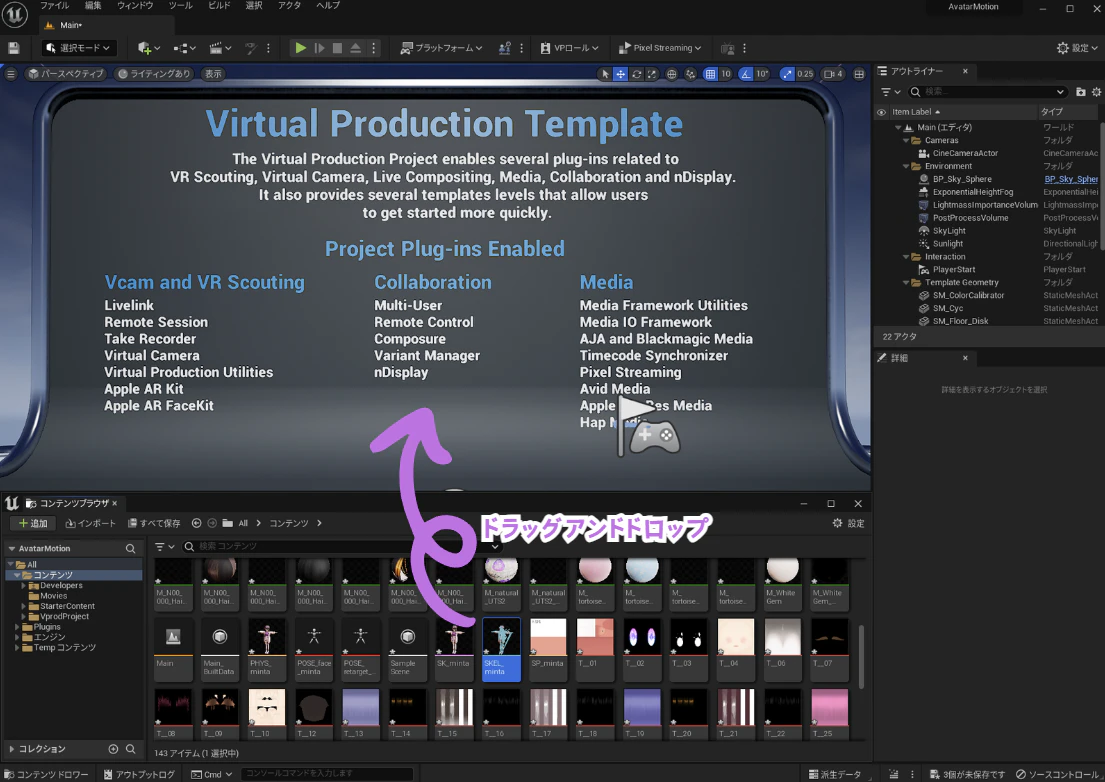Expand the Plugins folder in content tree
Viewport: 1105px width, 782px height.
[17, 627]
